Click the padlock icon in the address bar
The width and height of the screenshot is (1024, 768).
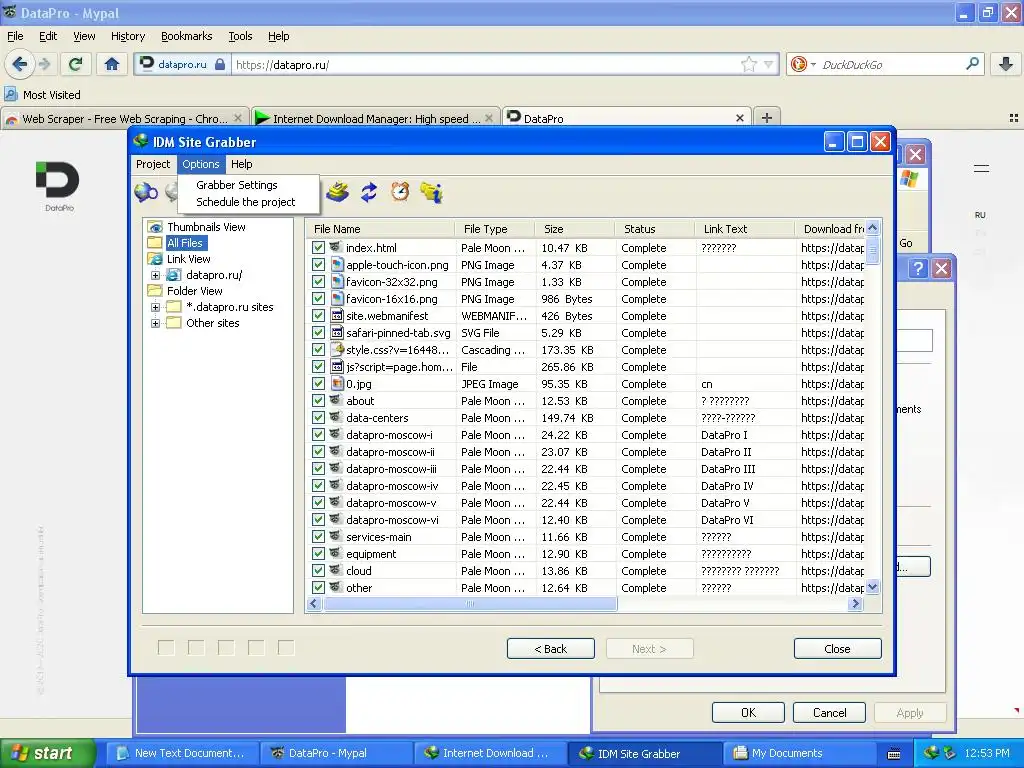(220, 64)
